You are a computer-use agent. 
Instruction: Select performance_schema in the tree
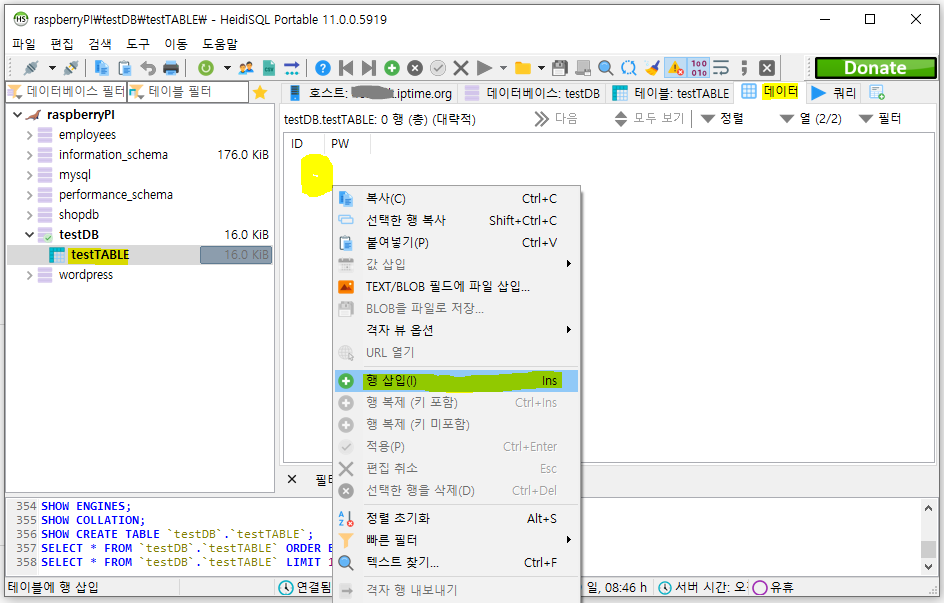pyautogui.click(x=116, y=194)
